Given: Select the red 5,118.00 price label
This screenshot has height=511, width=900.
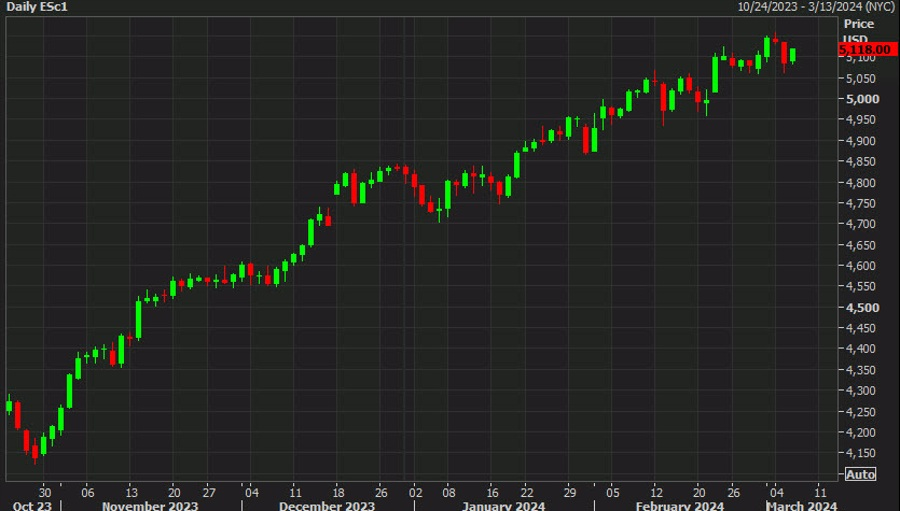Looking at the screenshot, I should (867, 50).
